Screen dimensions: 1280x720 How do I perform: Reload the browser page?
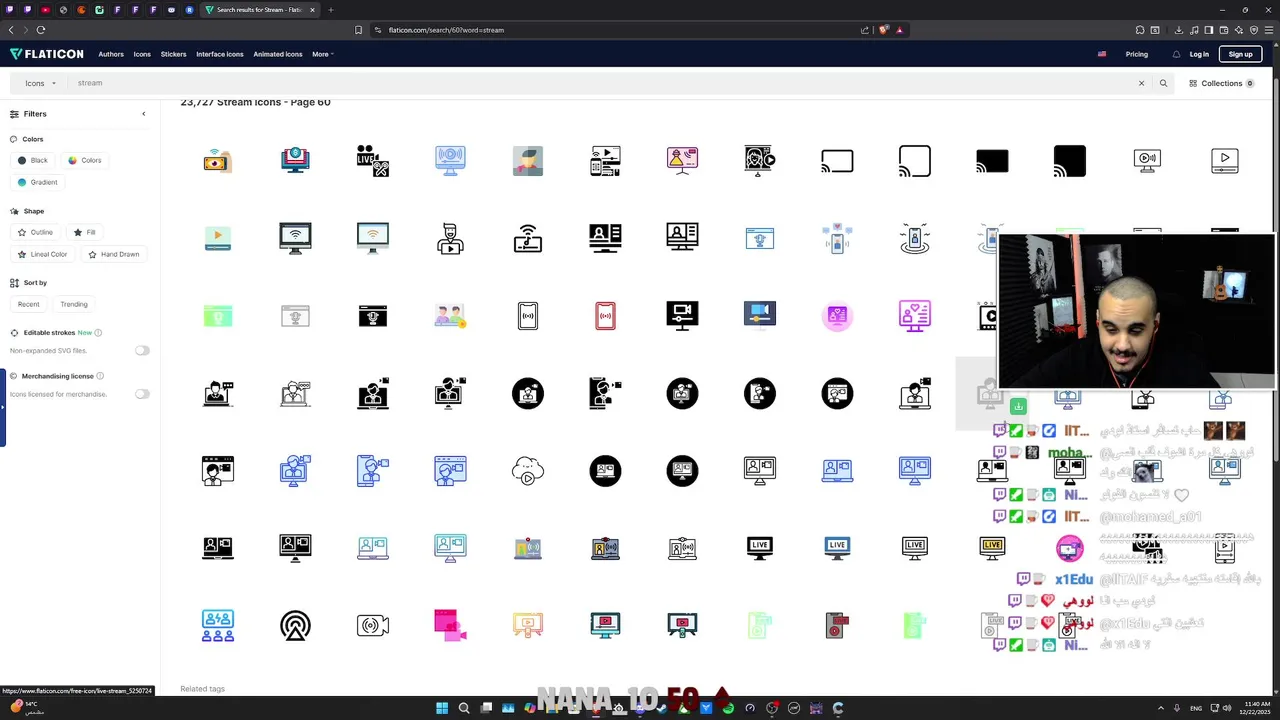40,30
